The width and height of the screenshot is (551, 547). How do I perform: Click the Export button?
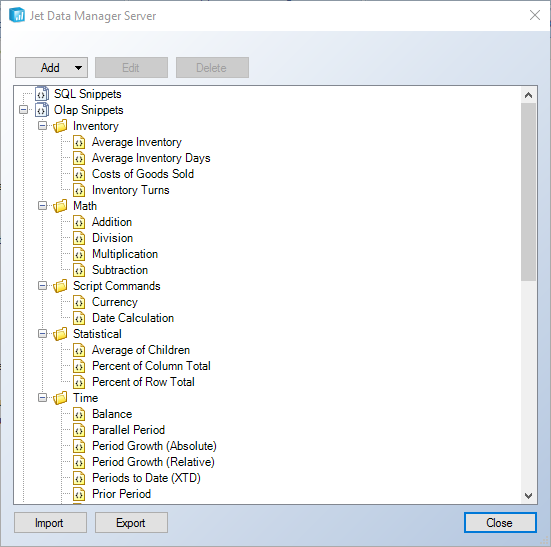[131, 522]
